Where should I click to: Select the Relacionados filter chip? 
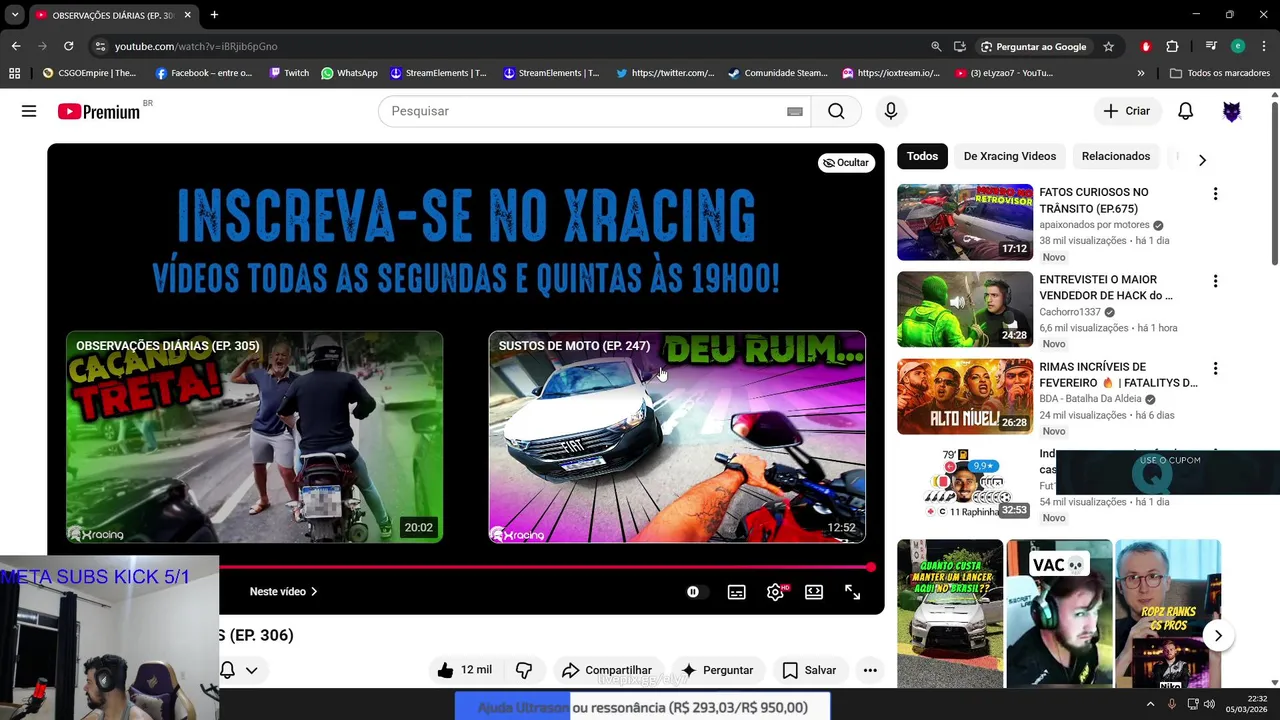tap(1115, 156)
